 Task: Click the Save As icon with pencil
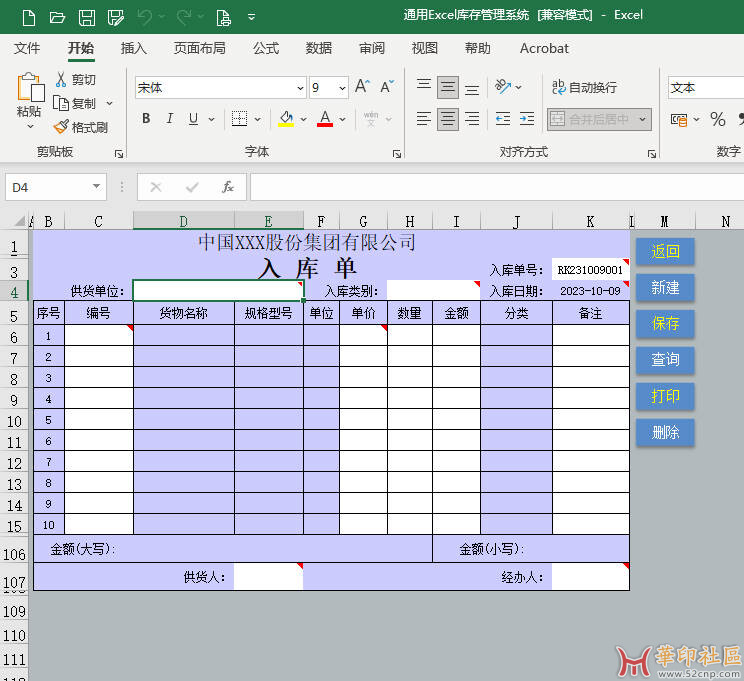pyautogui.click(x=116, y=18)
